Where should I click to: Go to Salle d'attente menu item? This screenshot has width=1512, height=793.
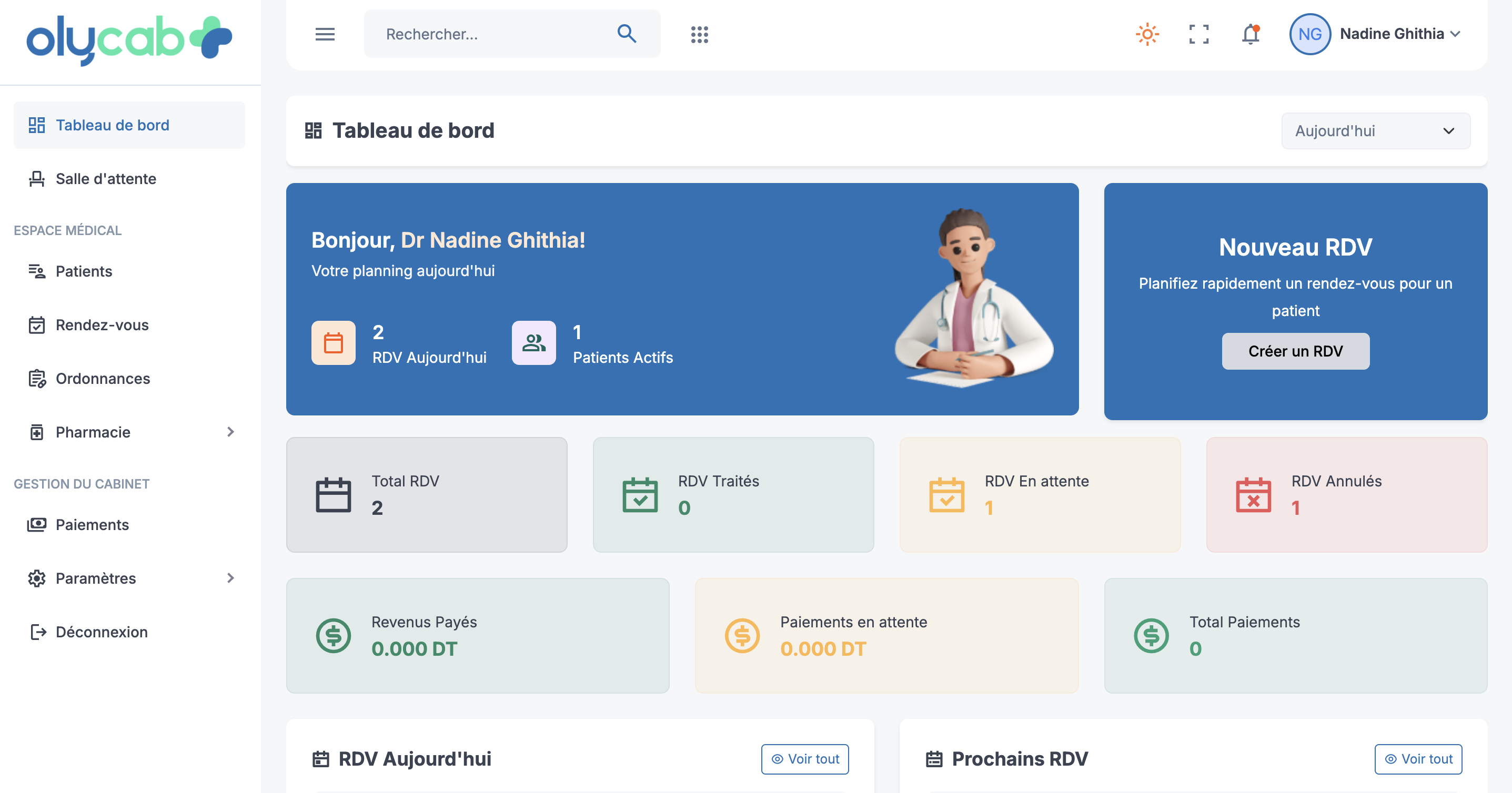[x=106, y=179]
